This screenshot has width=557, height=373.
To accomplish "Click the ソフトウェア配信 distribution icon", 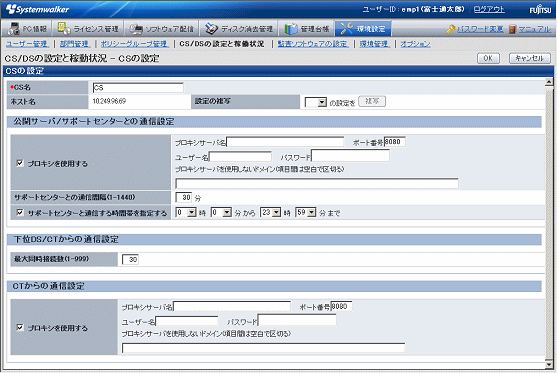I will click(x=136, y=28).
